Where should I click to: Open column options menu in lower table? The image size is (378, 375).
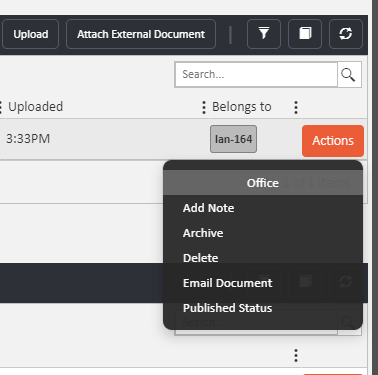(x=296, y=356)
